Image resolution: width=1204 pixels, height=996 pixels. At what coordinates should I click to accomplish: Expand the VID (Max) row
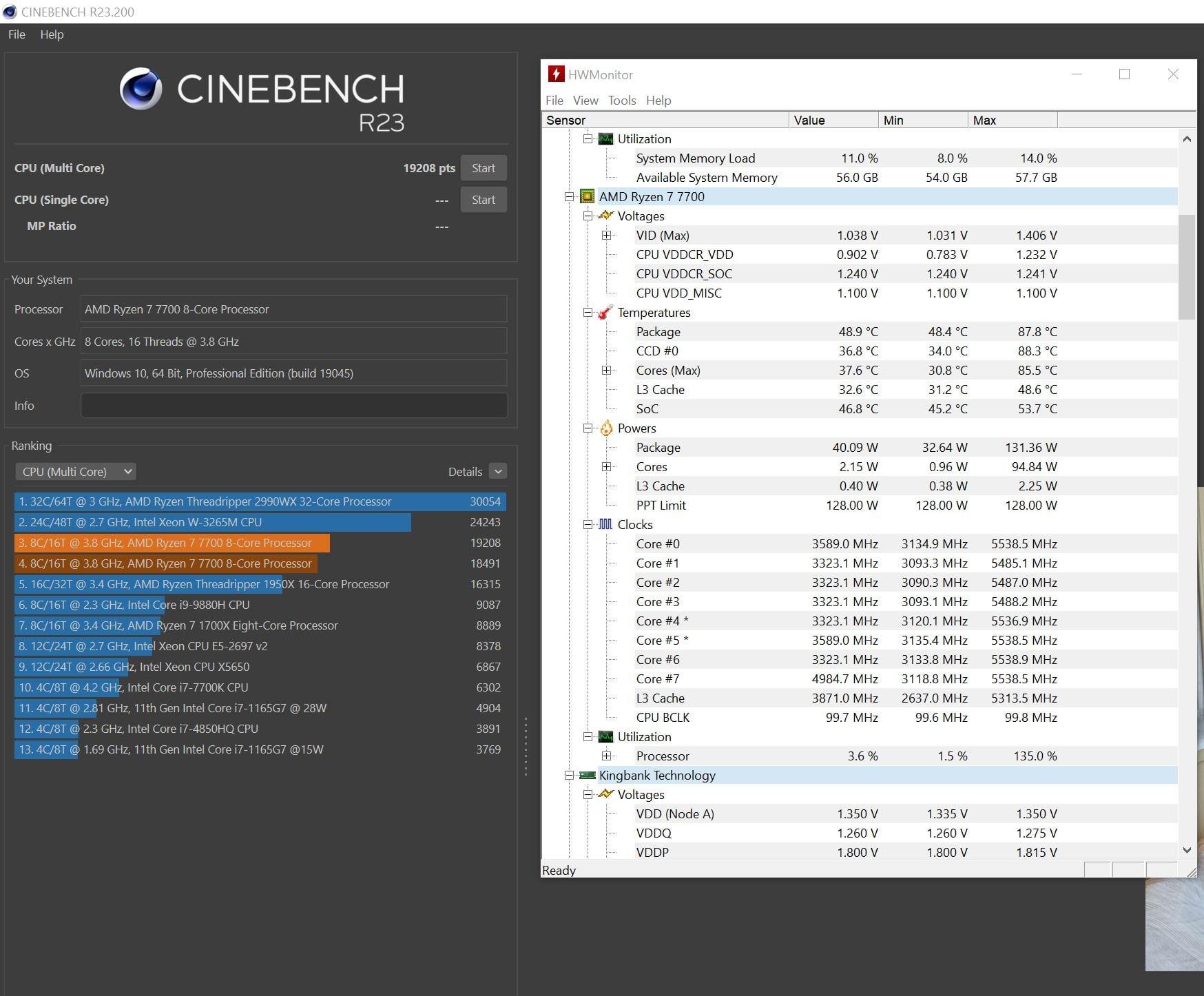coord(606,235)
